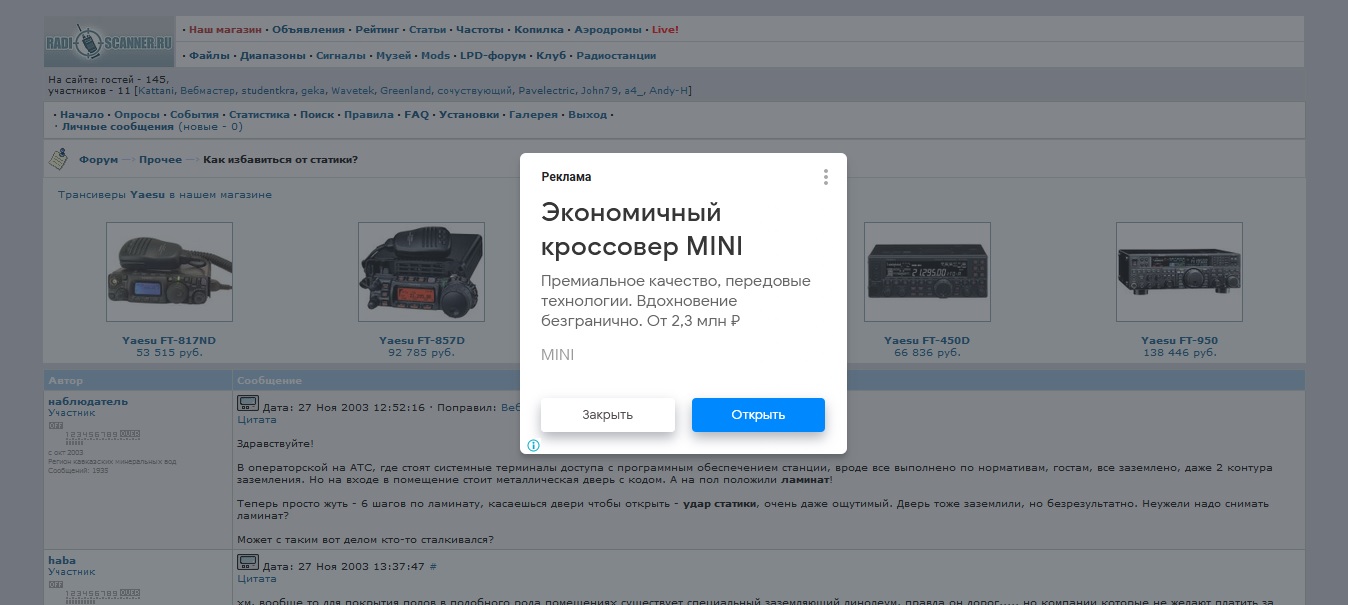Click the RadioScanner.ru site logo

tap(109, 42)
